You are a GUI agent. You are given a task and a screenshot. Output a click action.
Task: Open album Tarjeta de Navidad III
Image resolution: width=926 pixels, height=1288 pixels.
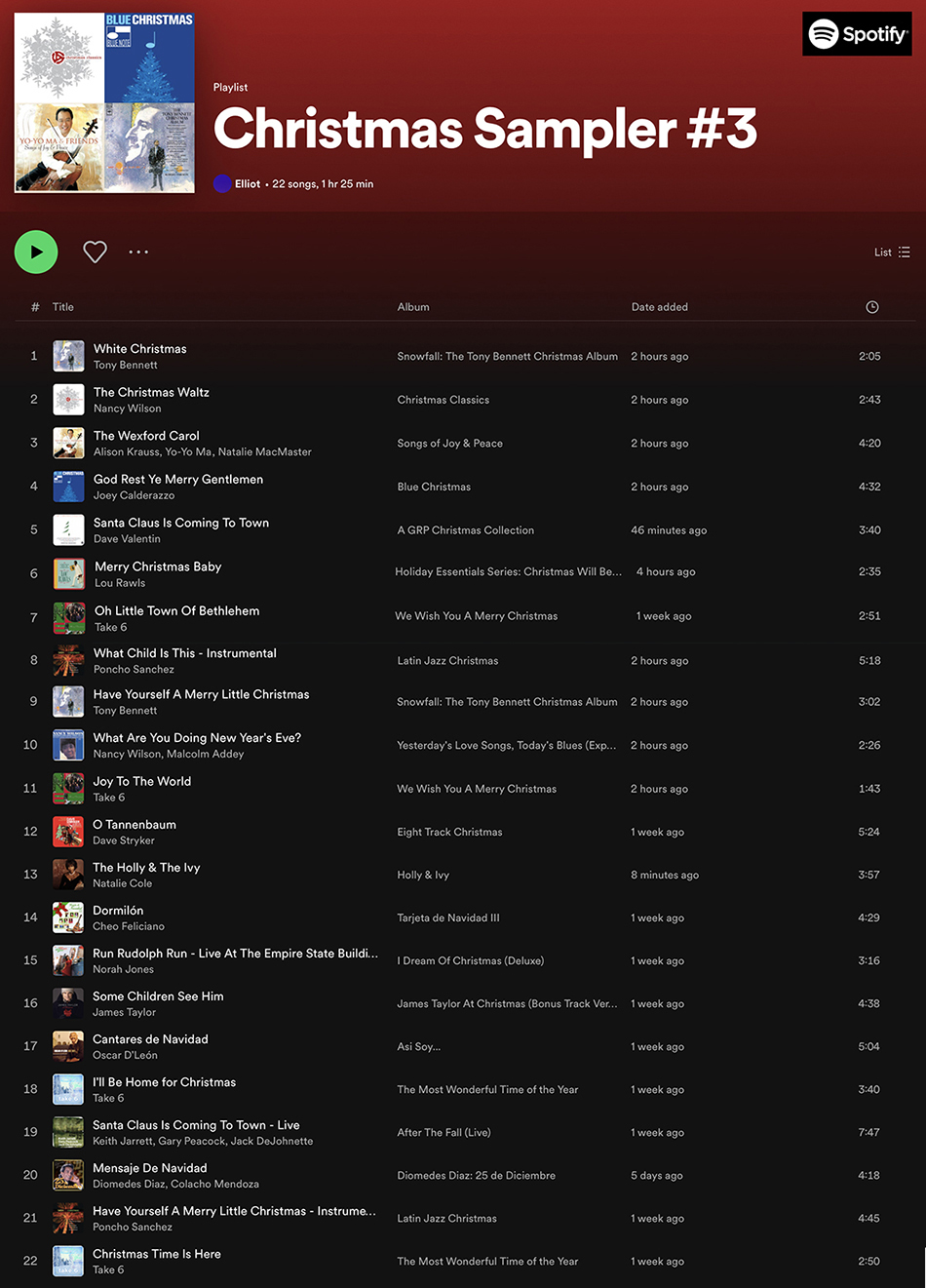point(448,917)
